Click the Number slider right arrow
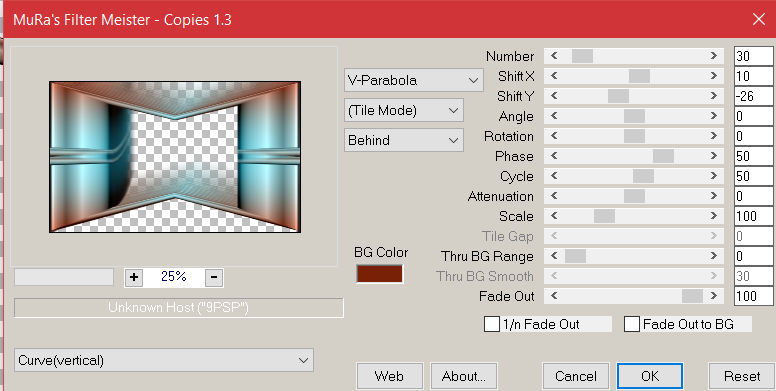This screenshot has height=391, width=776. click(x=714, y=56)
